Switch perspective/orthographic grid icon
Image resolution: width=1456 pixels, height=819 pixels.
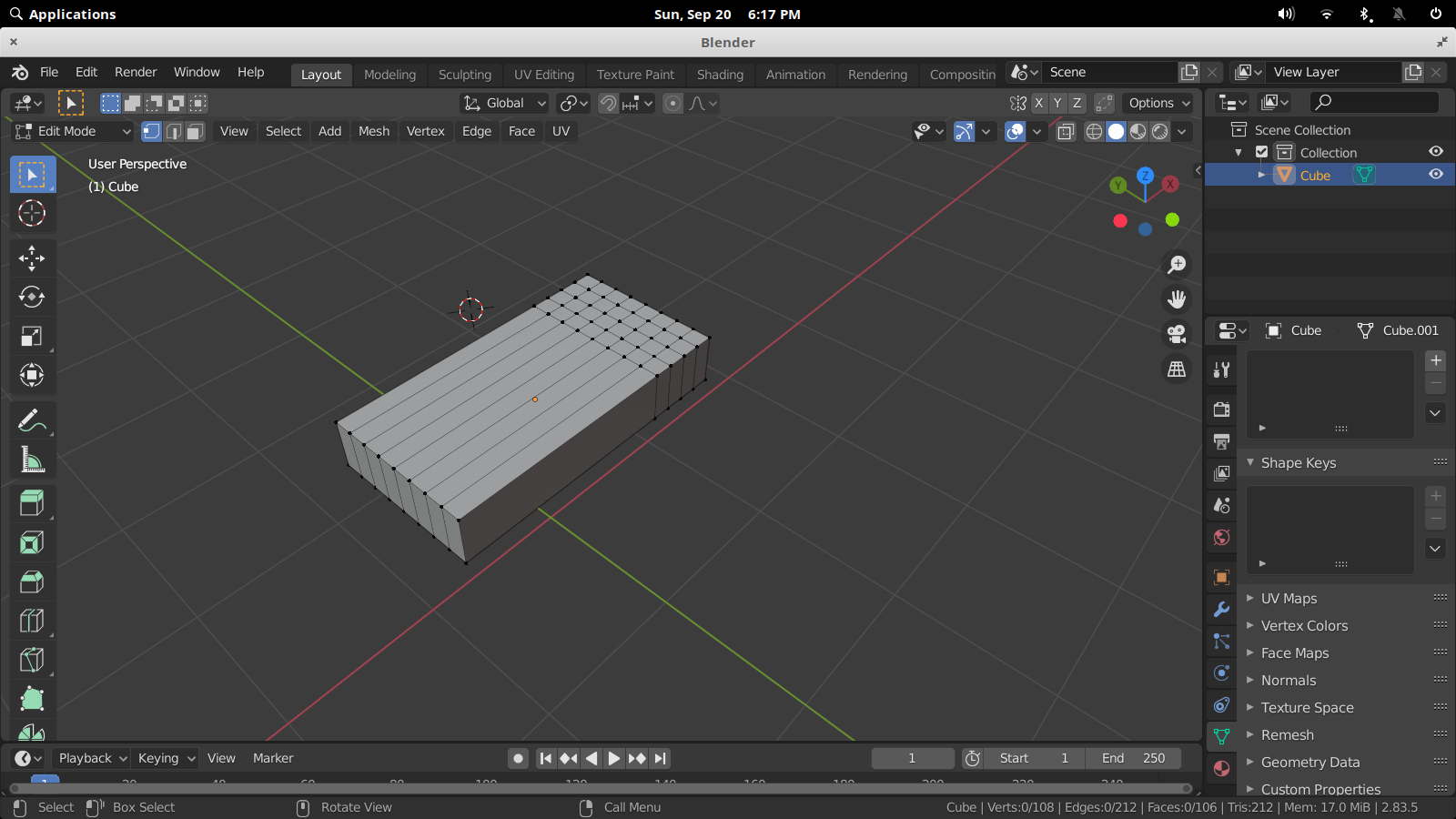[x=1177, y=369]
